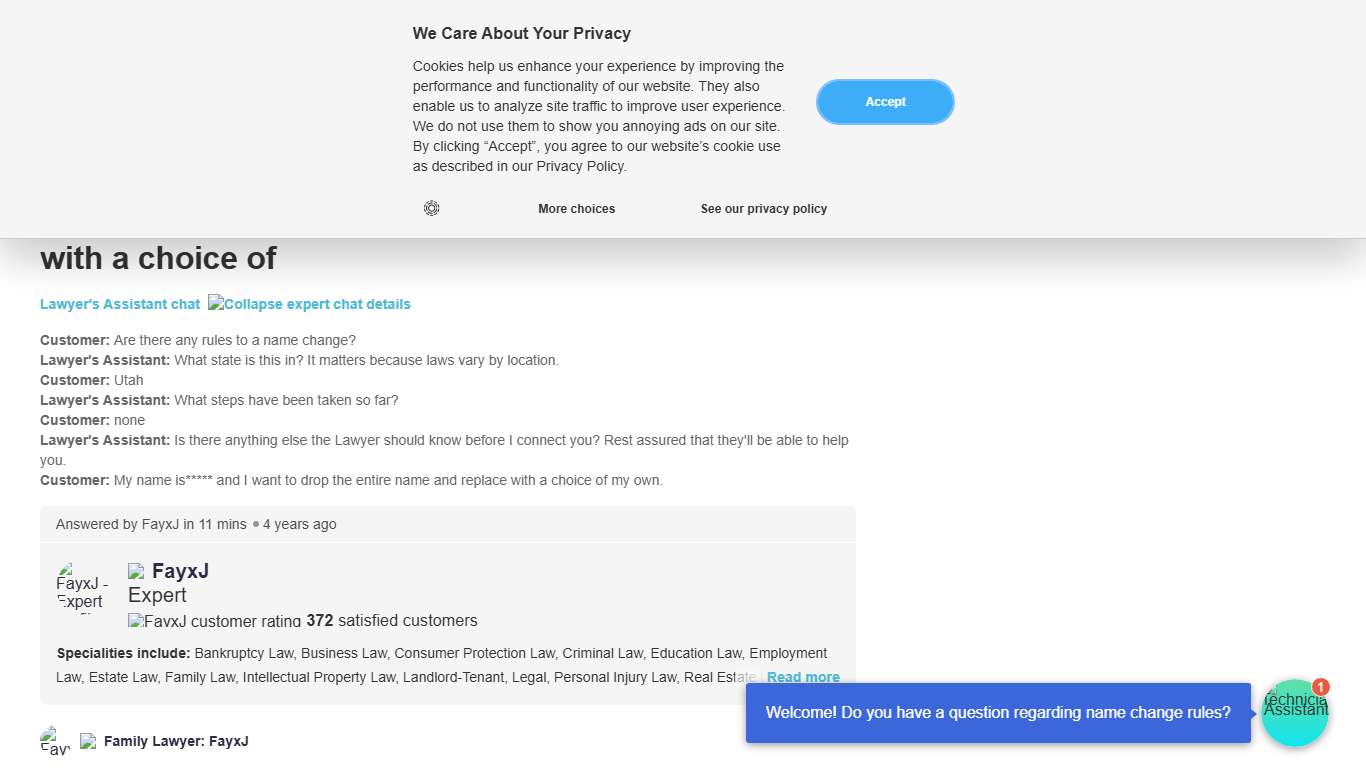Click the Answered by FayxJ header line

pyautogui.click(x=196, y=524)
